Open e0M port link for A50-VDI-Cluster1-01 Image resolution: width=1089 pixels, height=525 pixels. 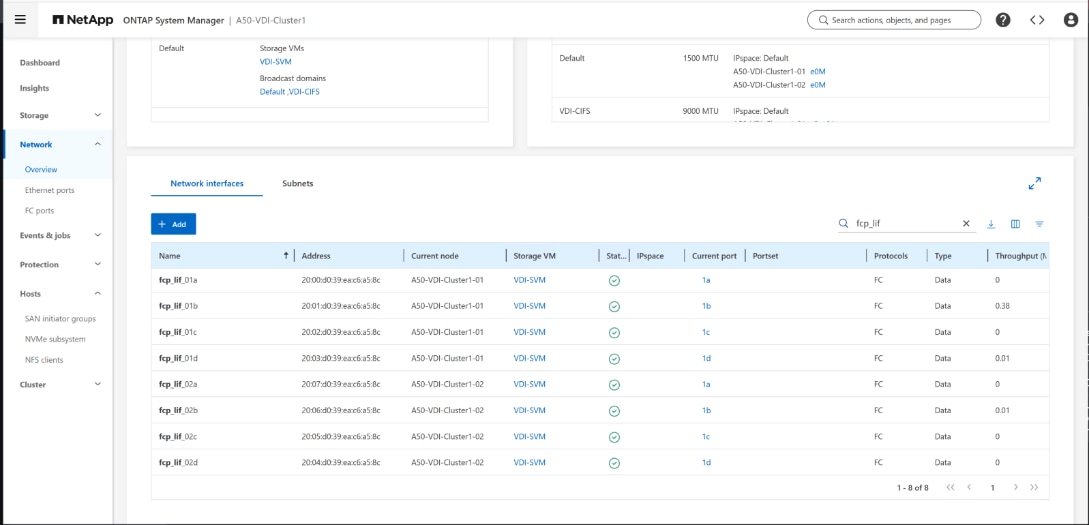pyautogui.click(x=817, y=72)
